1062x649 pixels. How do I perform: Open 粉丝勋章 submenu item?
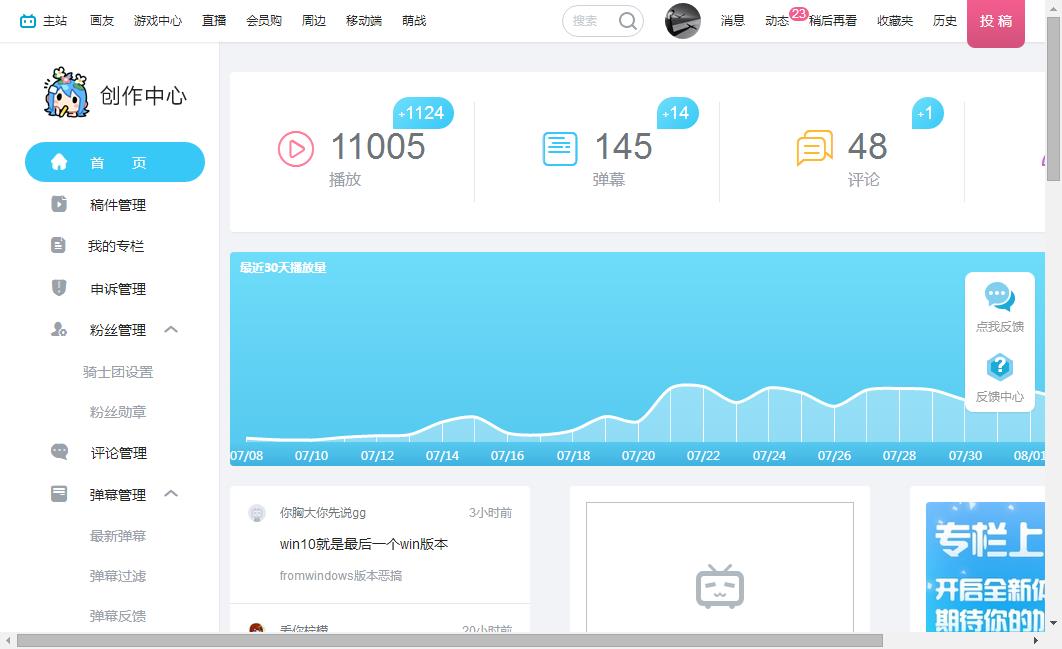118,412
